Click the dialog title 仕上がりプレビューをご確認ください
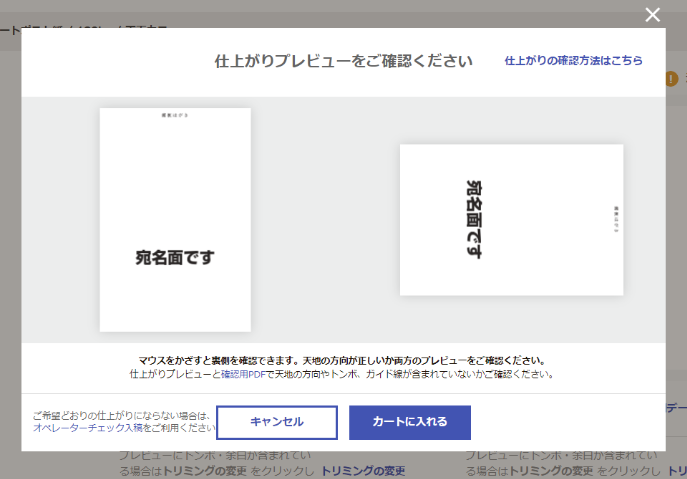Viewport: 687px width, 479px height. (x=344, y=61)
